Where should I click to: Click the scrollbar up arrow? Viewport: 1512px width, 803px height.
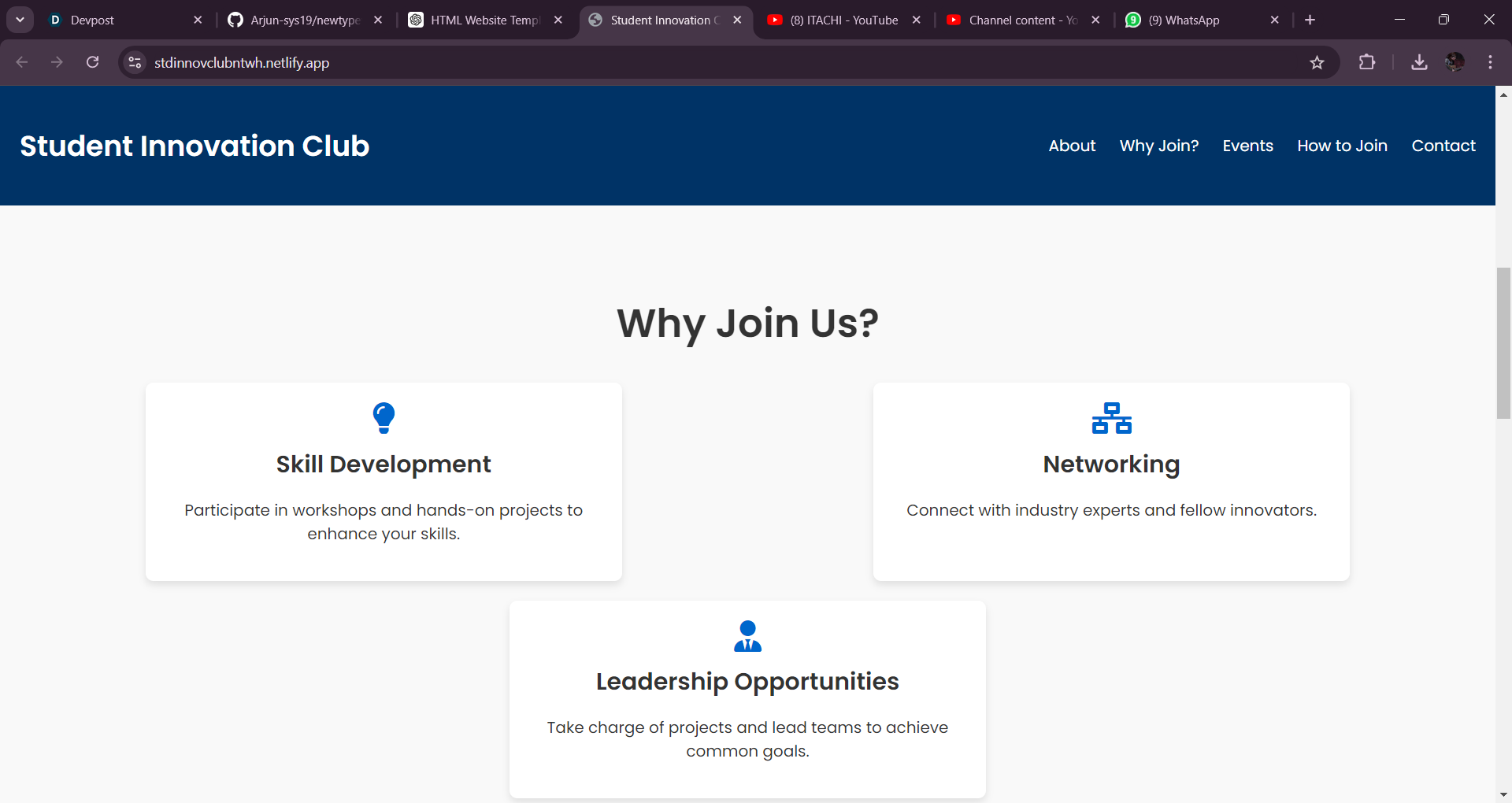pos(1503,94)
